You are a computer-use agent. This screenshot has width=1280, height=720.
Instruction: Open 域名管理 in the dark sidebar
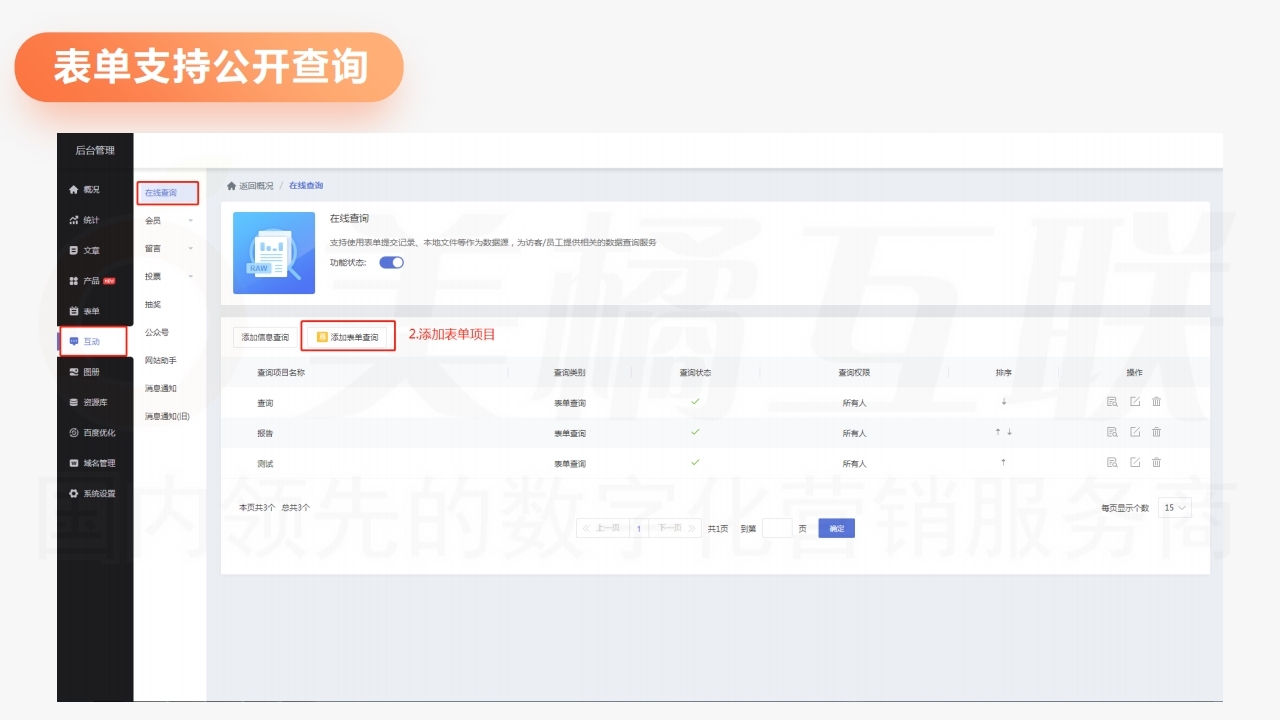pos(94,463)
